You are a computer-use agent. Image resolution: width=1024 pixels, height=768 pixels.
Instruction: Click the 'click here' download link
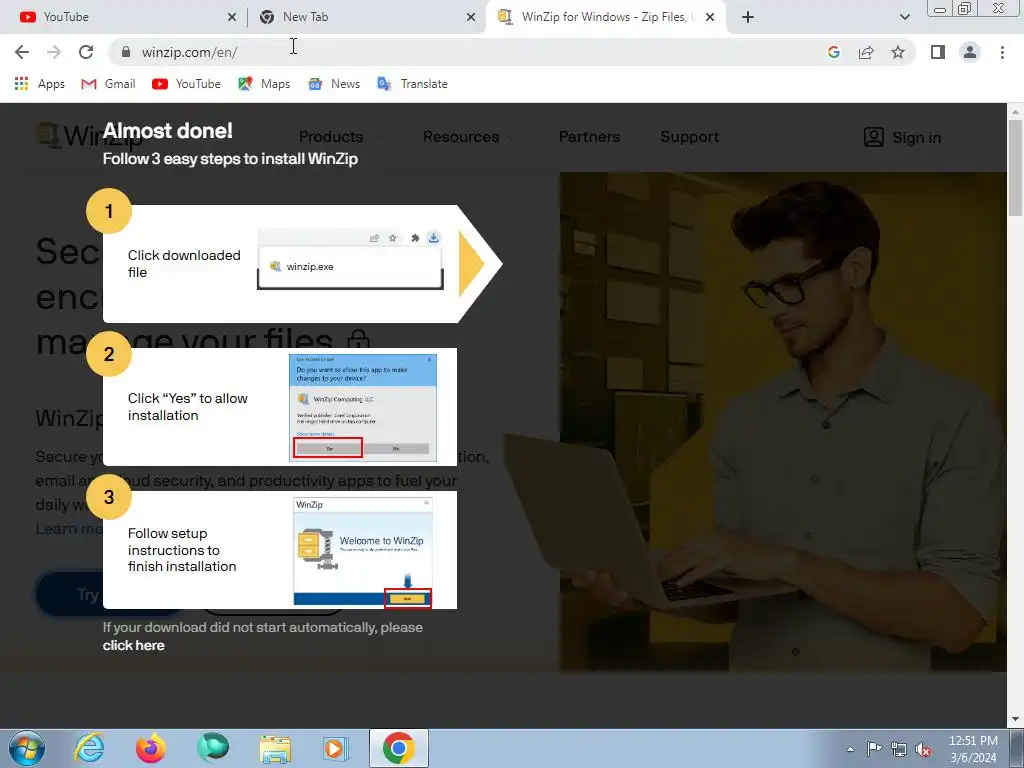point(133,645)
